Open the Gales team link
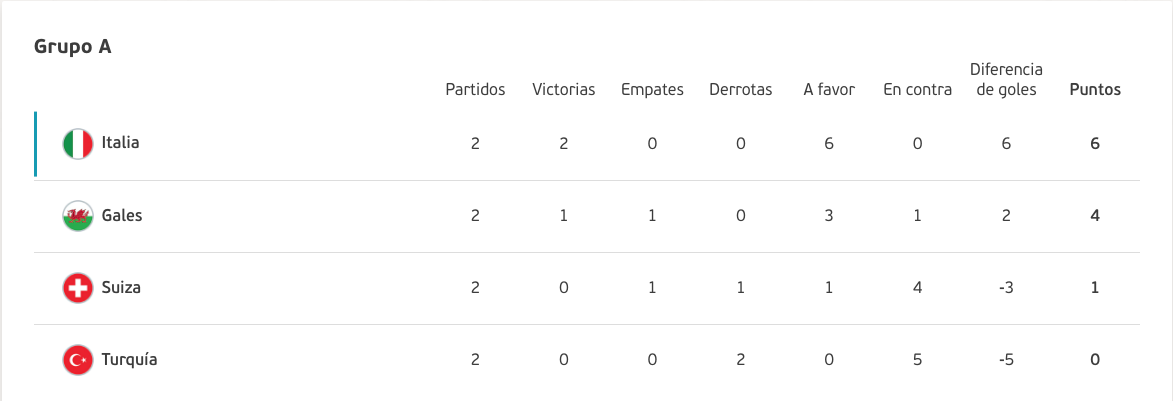The height and width of the screenshot is (401, 1173). point(122,215)
